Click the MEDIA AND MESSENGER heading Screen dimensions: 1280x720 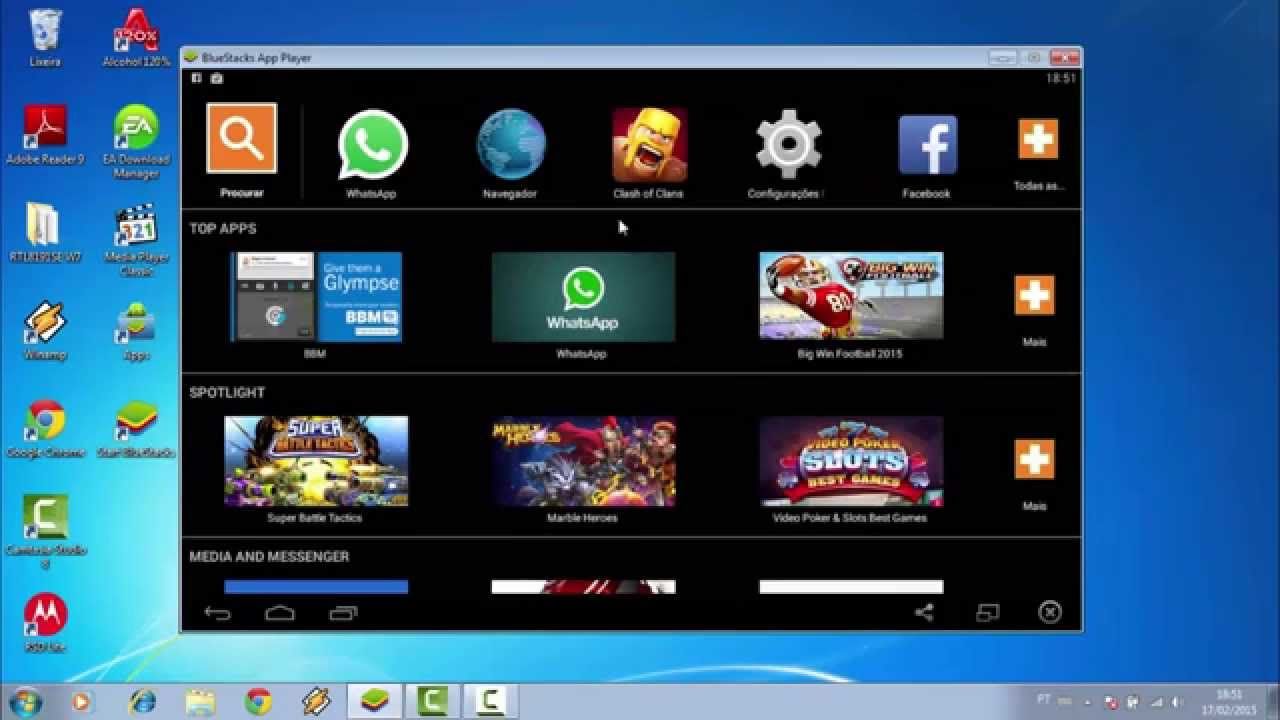coord(269,556)
